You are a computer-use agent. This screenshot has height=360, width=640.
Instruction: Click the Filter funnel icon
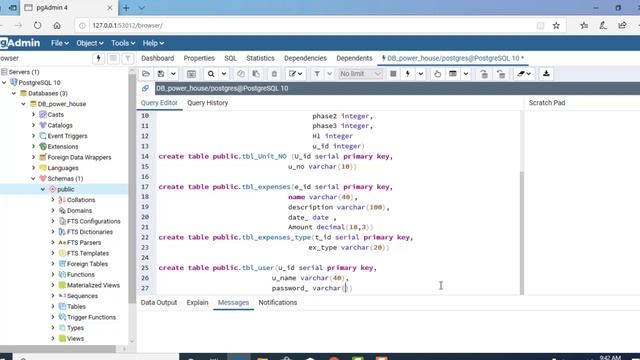317,74
